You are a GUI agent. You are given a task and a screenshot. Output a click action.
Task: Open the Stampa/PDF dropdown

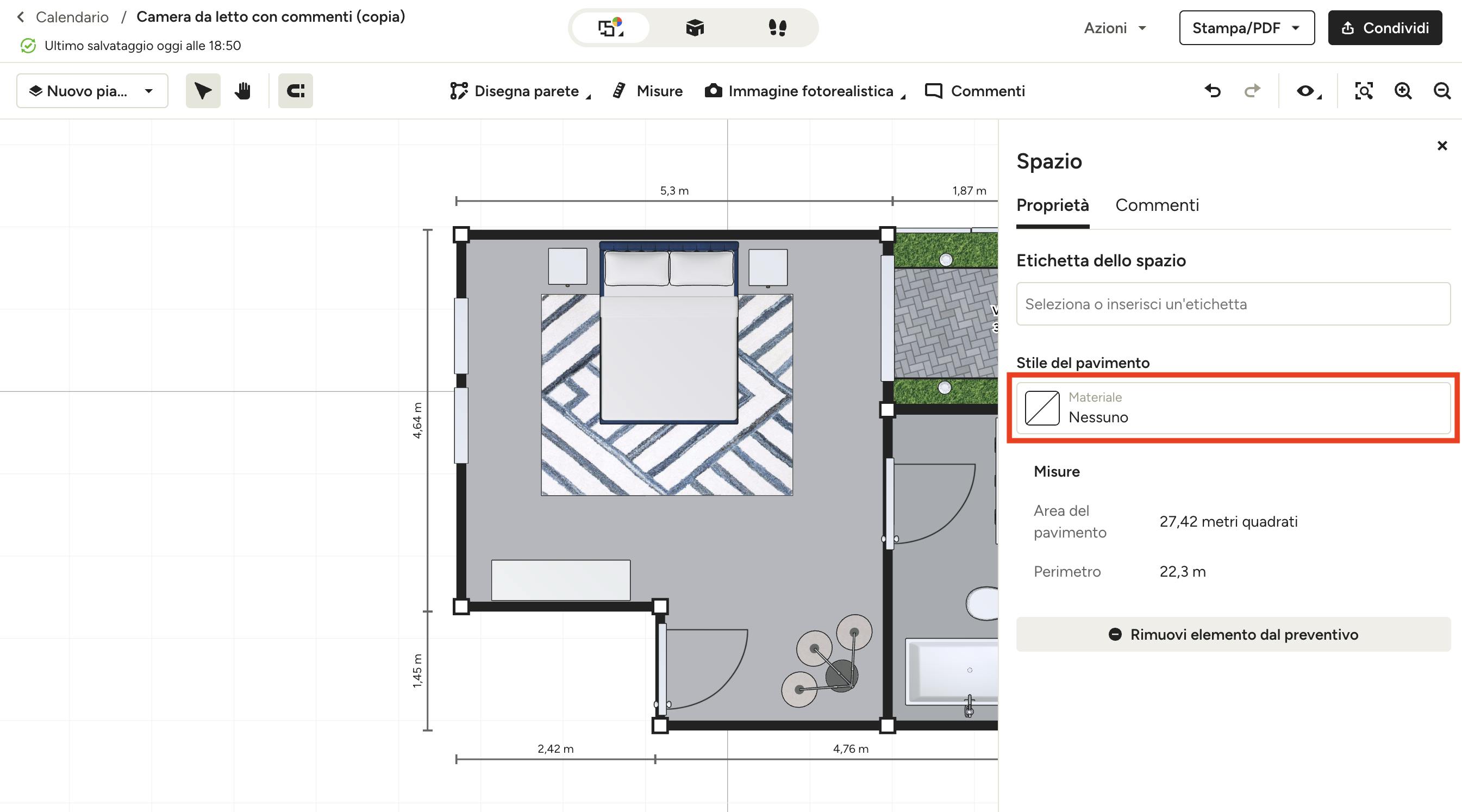pos(1247,28)
